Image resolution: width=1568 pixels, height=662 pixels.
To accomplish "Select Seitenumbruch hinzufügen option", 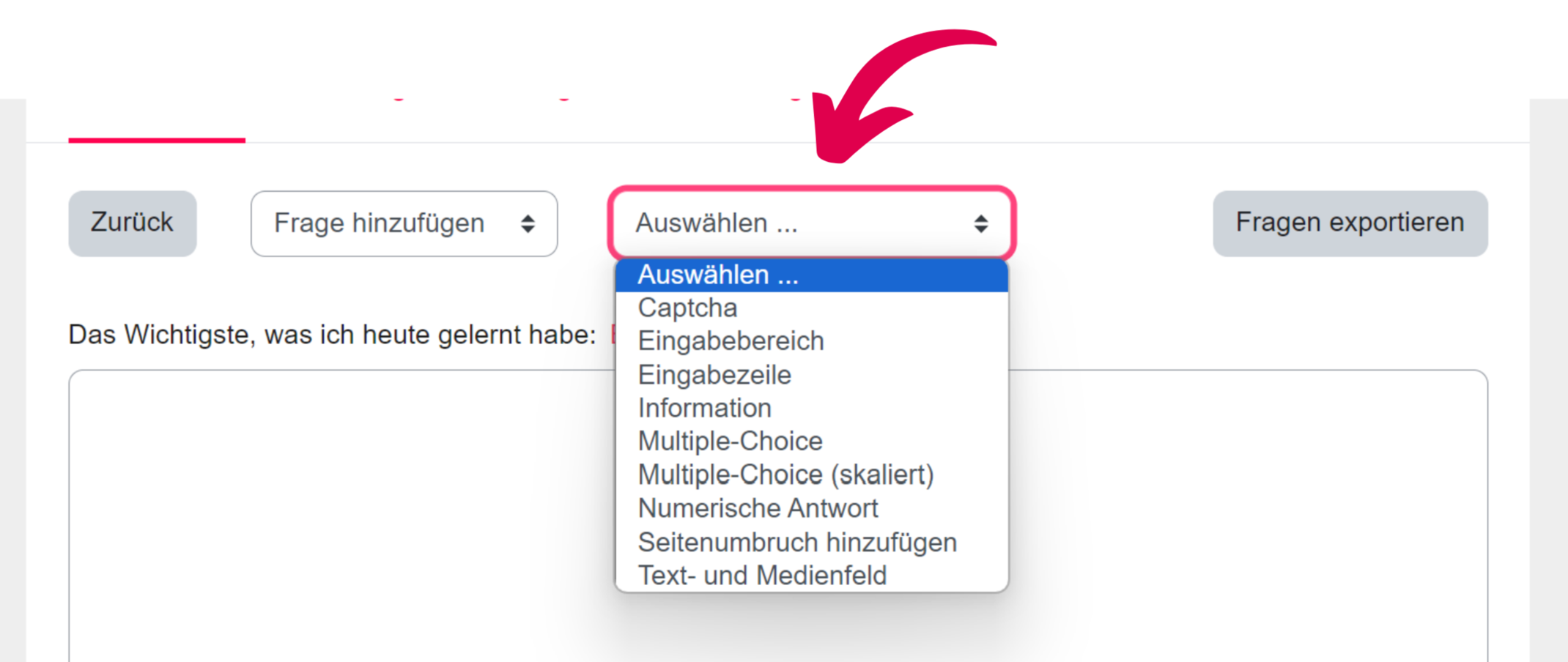I will (x=797, y=543).
